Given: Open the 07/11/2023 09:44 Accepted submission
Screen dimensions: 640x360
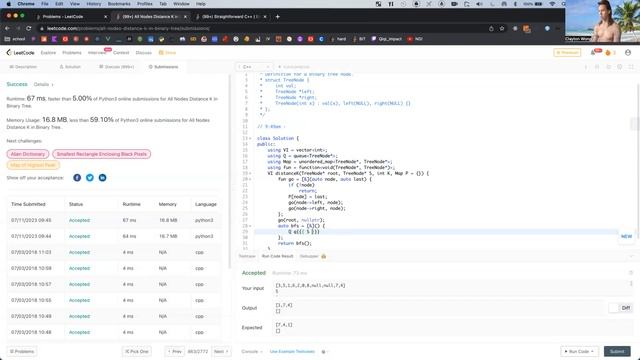Looking at the screenshot, I should [x=79, y=236].
